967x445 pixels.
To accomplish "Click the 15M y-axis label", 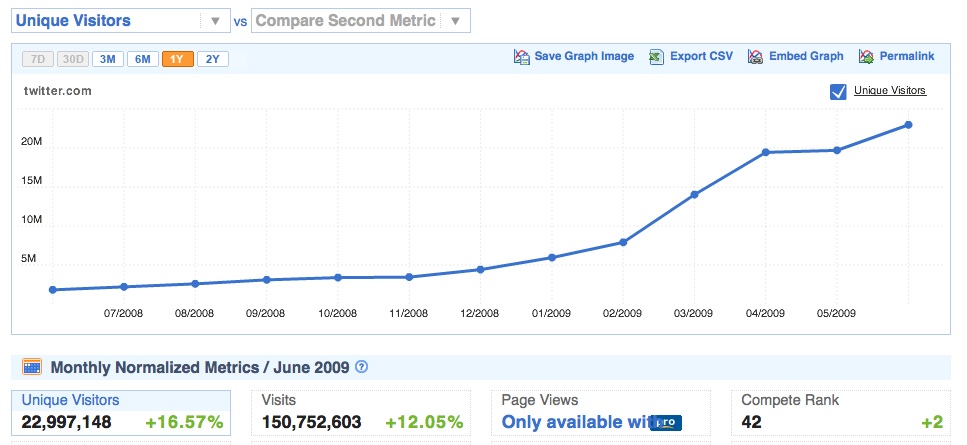I will click(32, 181).
